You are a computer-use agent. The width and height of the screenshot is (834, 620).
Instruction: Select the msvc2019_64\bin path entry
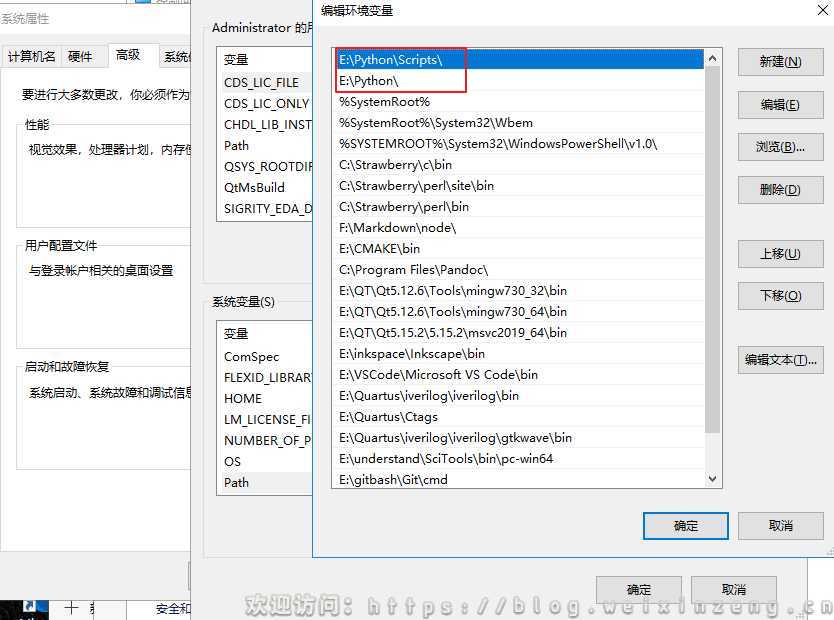tap(519, 333)
